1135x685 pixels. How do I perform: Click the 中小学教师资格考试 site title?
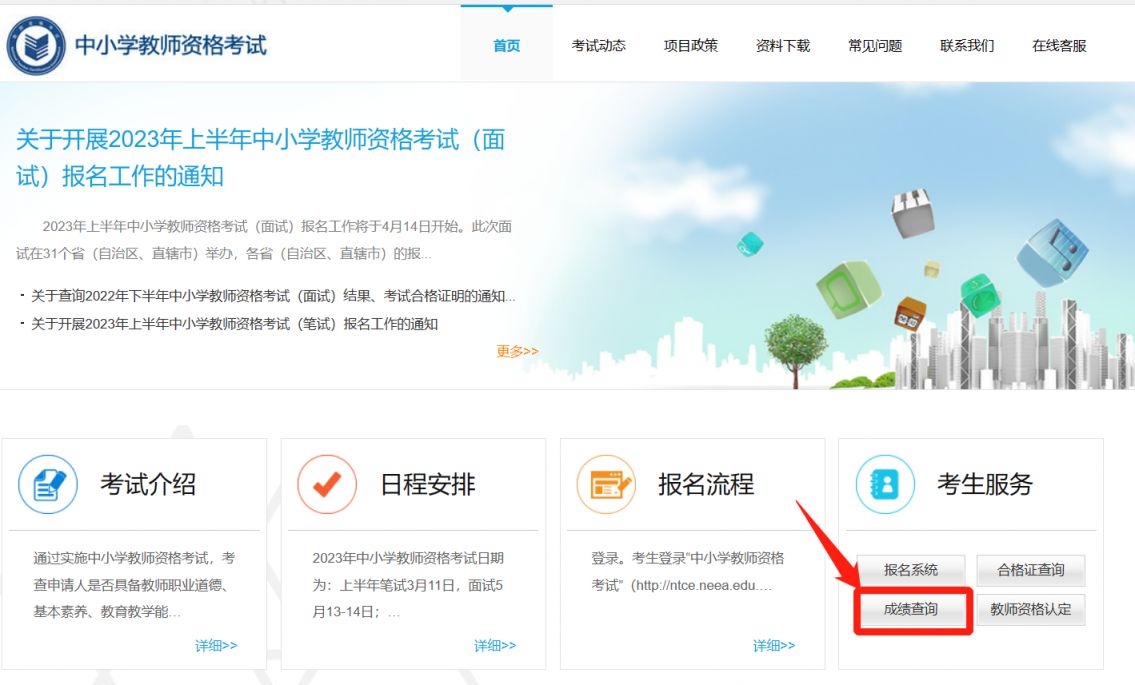coord(171,45)
